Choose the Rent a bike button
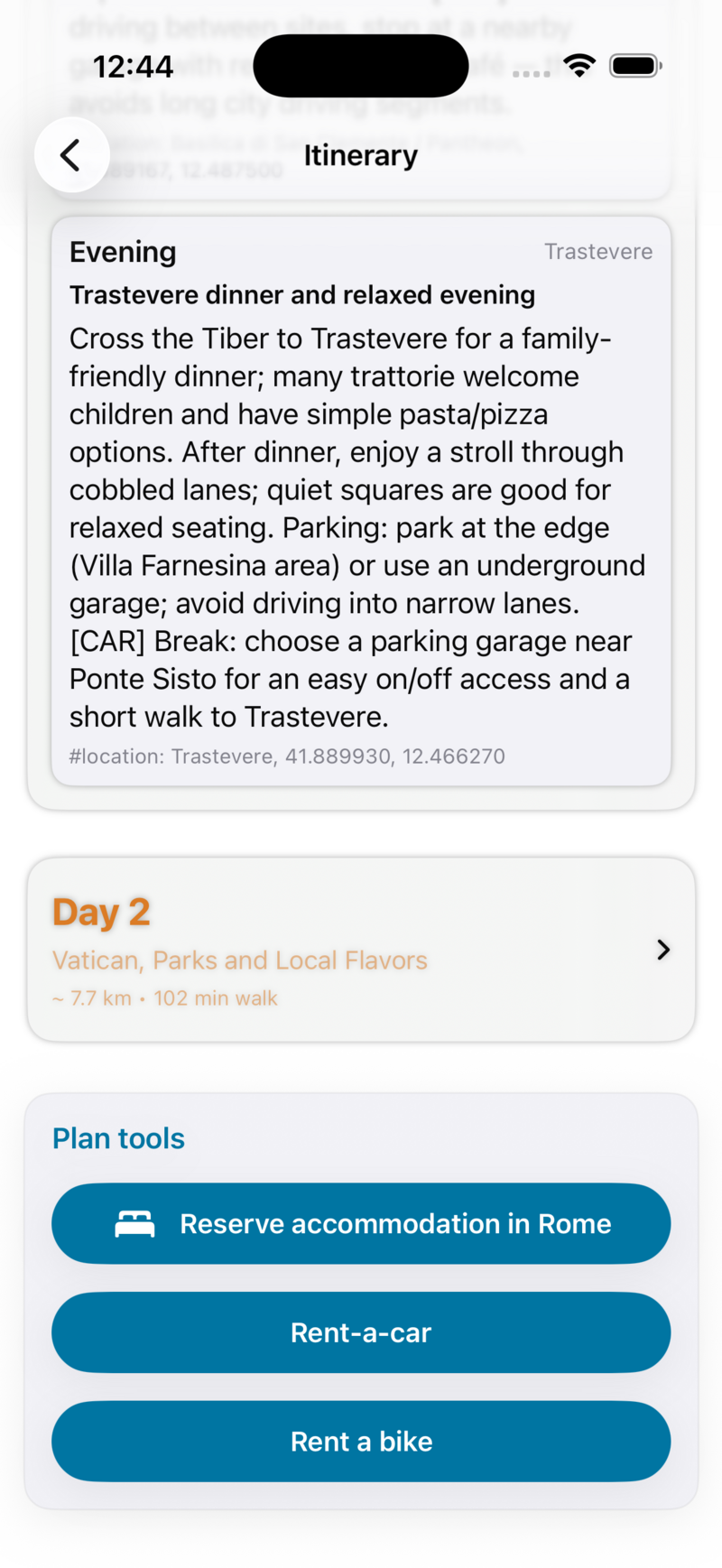This screenshot has height=1568, width=722. [361, 1442]
